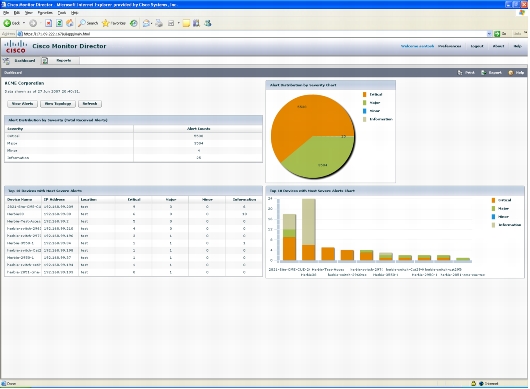This screenshot has width=530, height=389.
Task: Click the Mail envelope icon
Action: click(x=146, y=23)
